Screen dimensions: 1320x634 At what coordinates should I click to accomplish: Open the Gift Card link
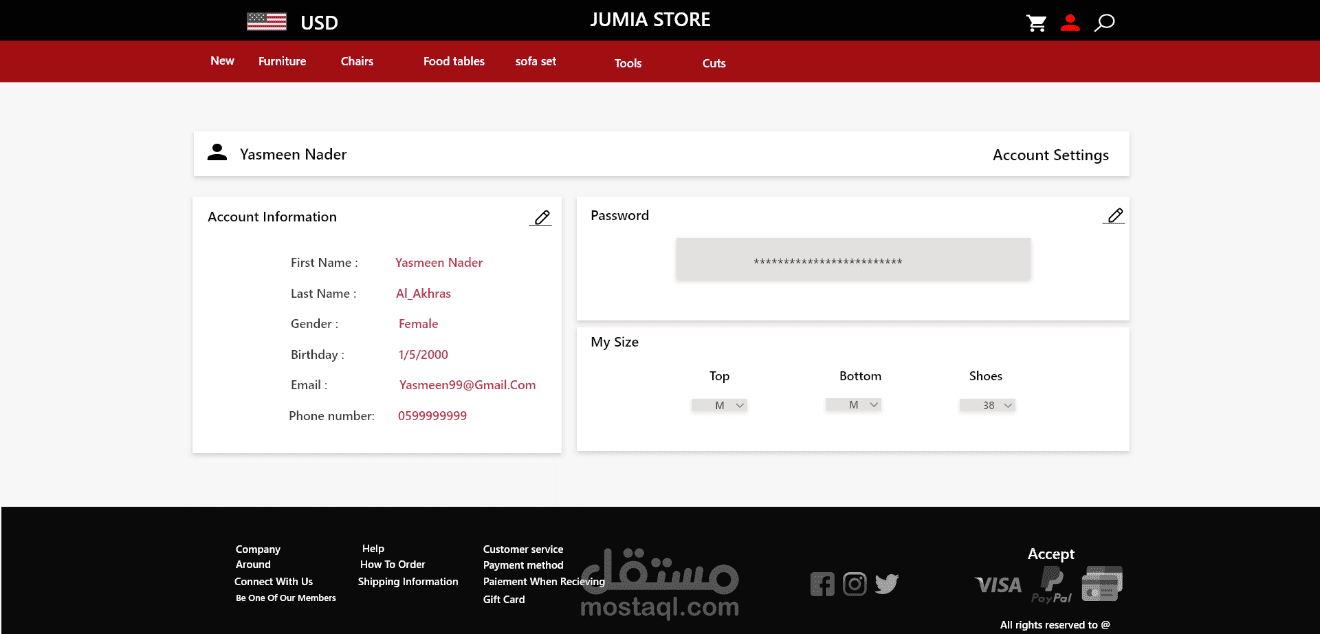tap(504, 599)
